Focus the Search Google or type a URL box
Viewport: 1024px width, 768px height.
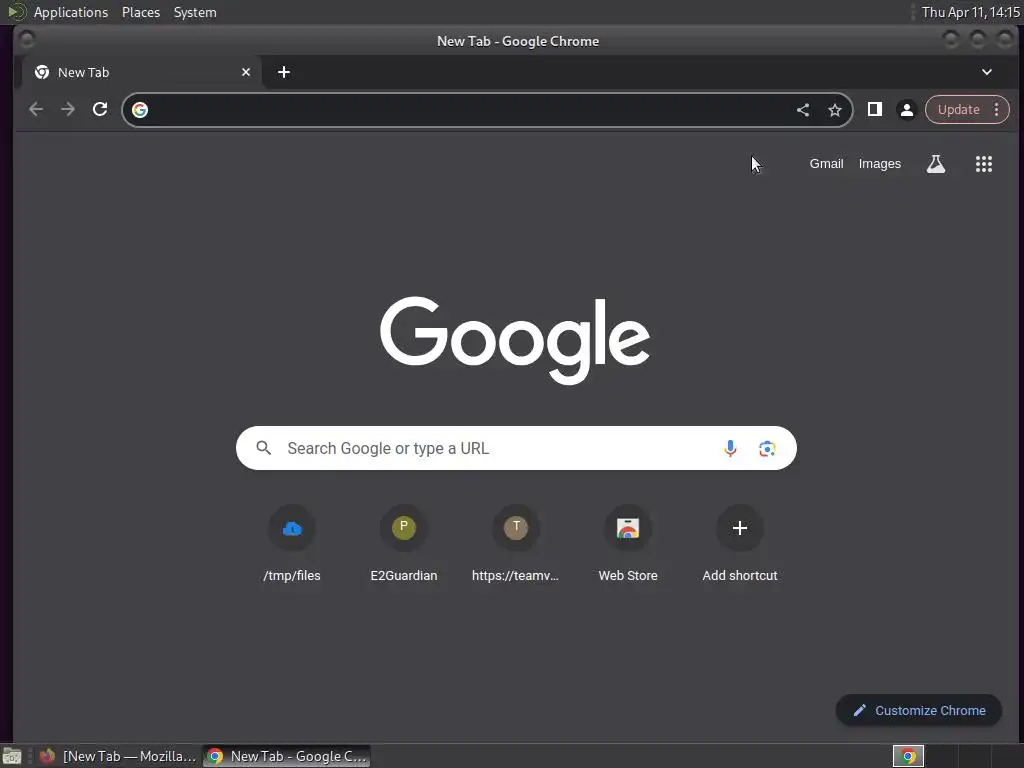[x=516, y=448]
